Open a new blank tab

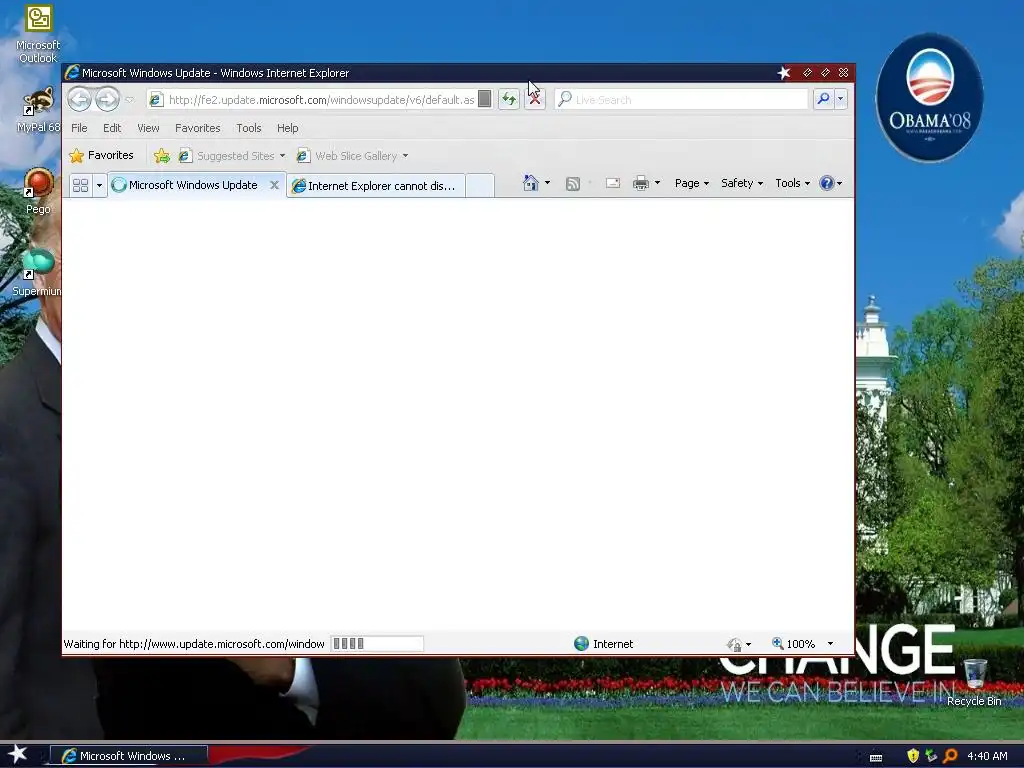pos(480,186)
